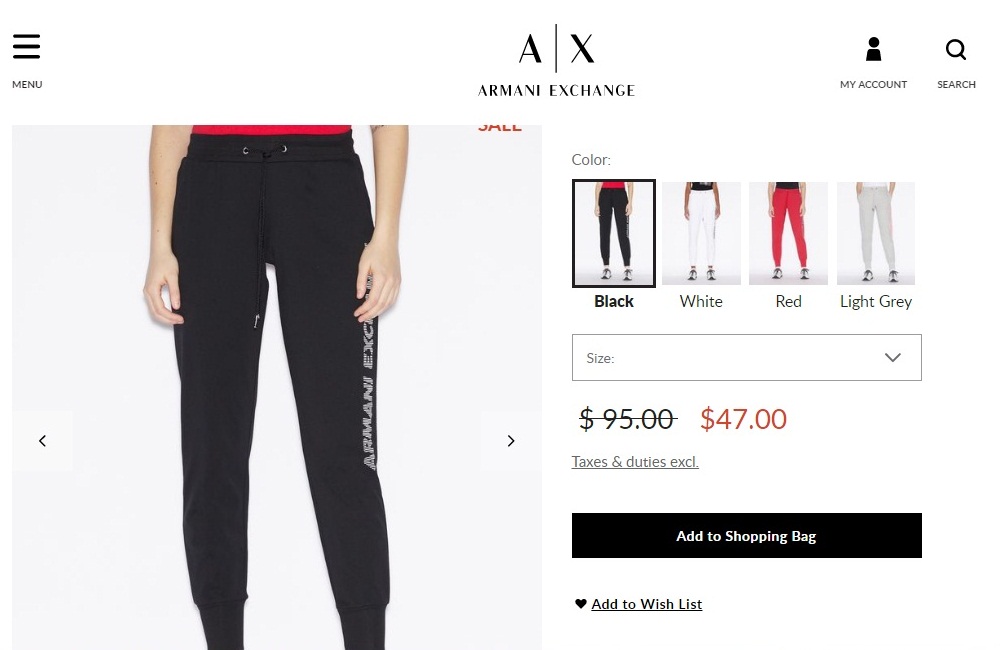Show the next product image arrow
This screenshot has height=650, width=1000.
point(511,441)
